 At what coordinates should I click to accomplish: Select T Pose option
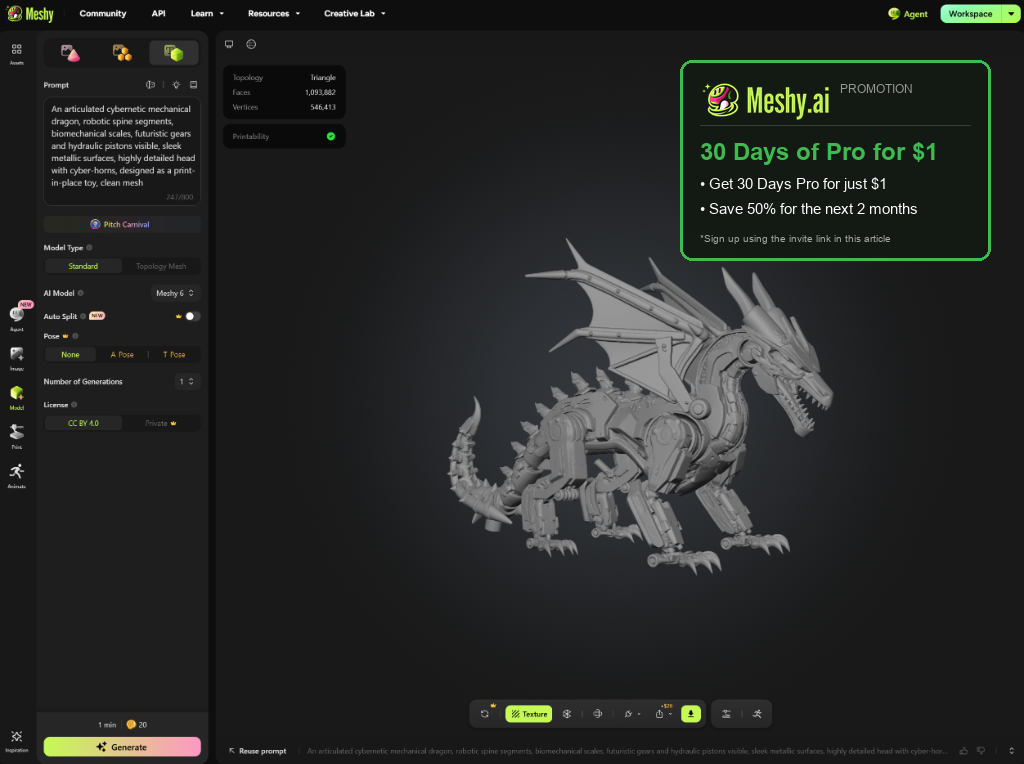click(174, 355)
